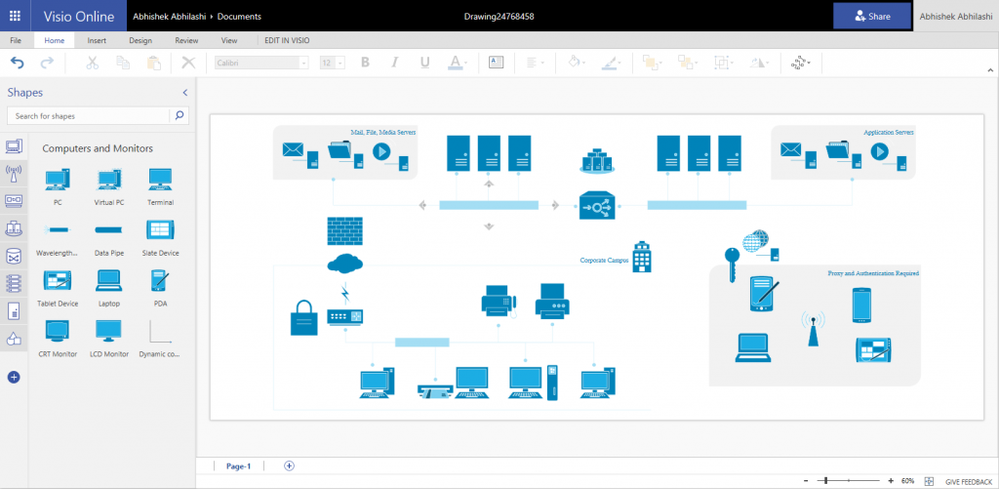Select the Terminal shape
This screenshot has height=489, width=999.
(161, 187)
